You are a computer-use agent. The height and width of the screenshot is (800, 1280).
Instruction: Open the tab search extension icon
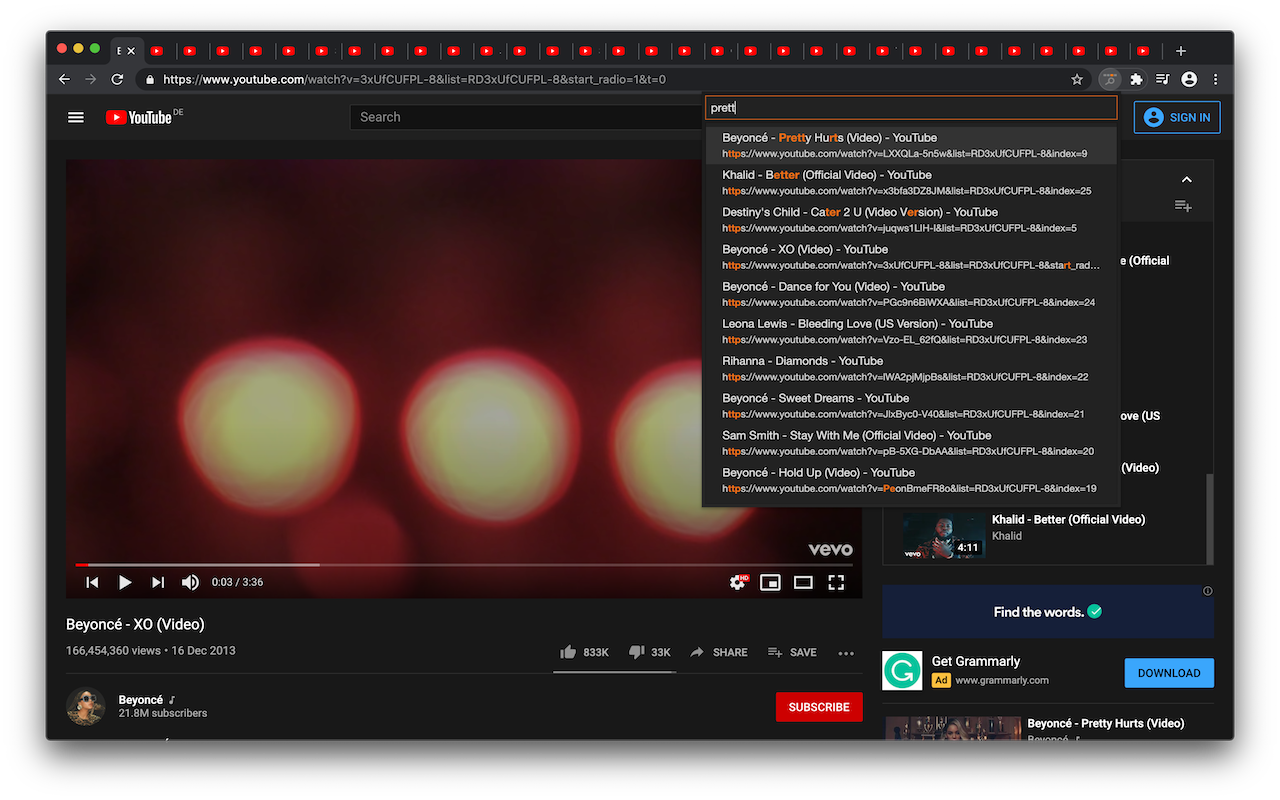(1109, 79)
